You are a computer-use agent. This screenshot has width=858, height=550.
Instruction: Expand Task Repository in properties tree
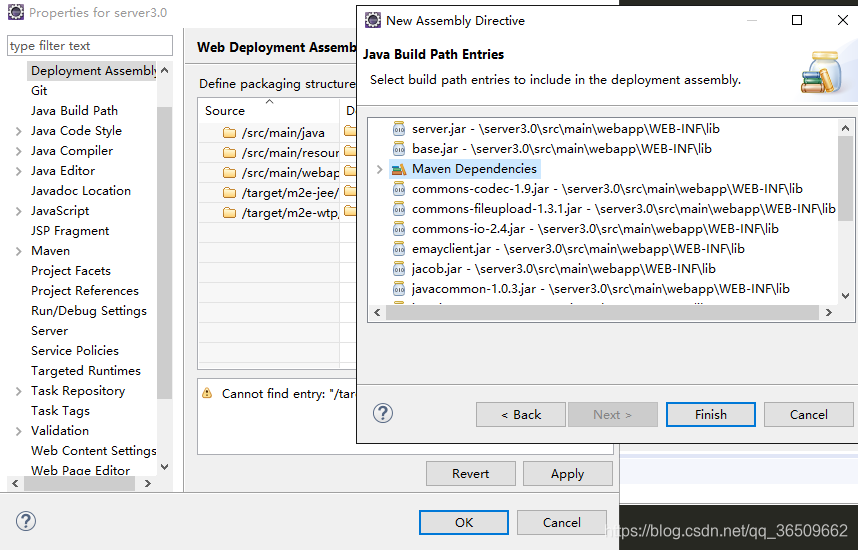(x=19, y=391)
